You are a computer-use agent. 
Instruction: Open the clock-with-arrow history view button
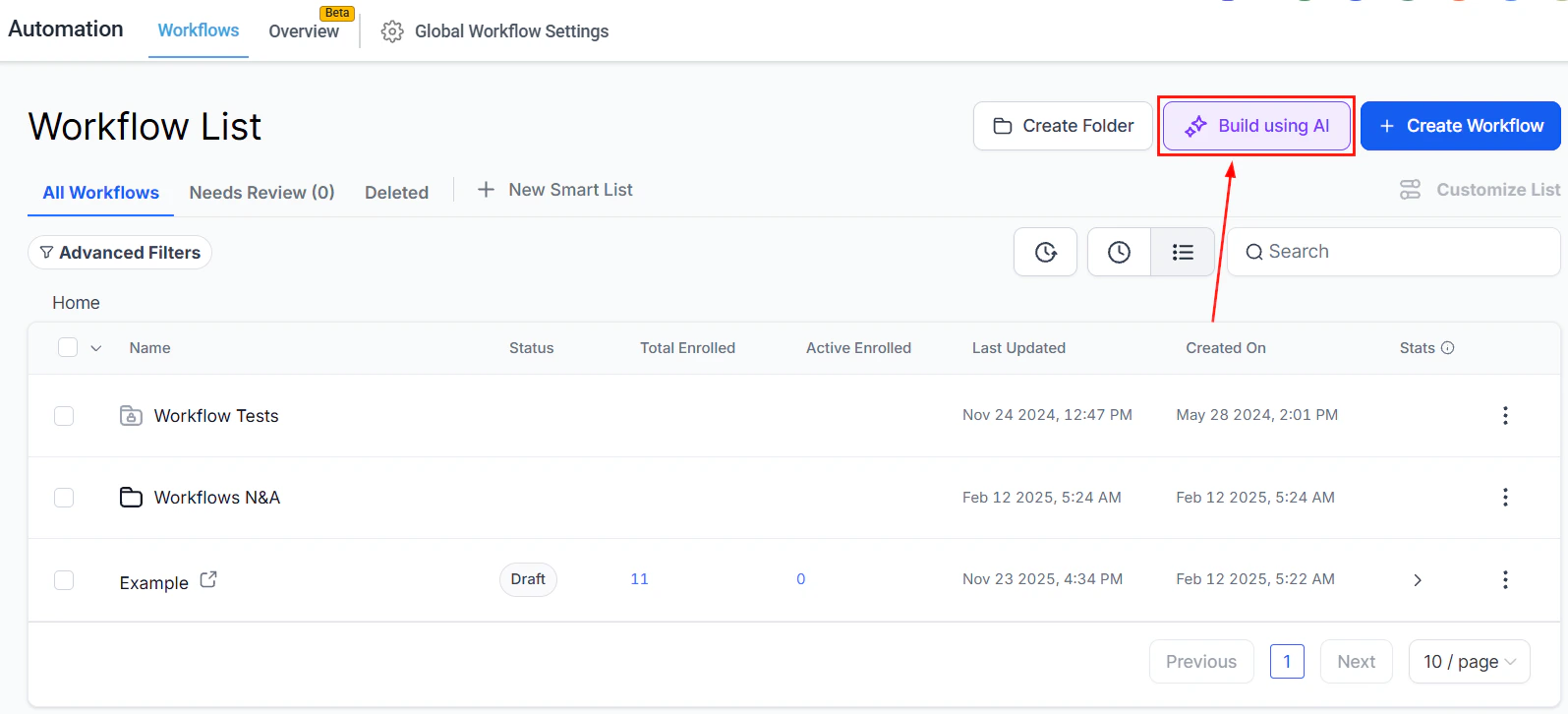(x=1046, y=253)
